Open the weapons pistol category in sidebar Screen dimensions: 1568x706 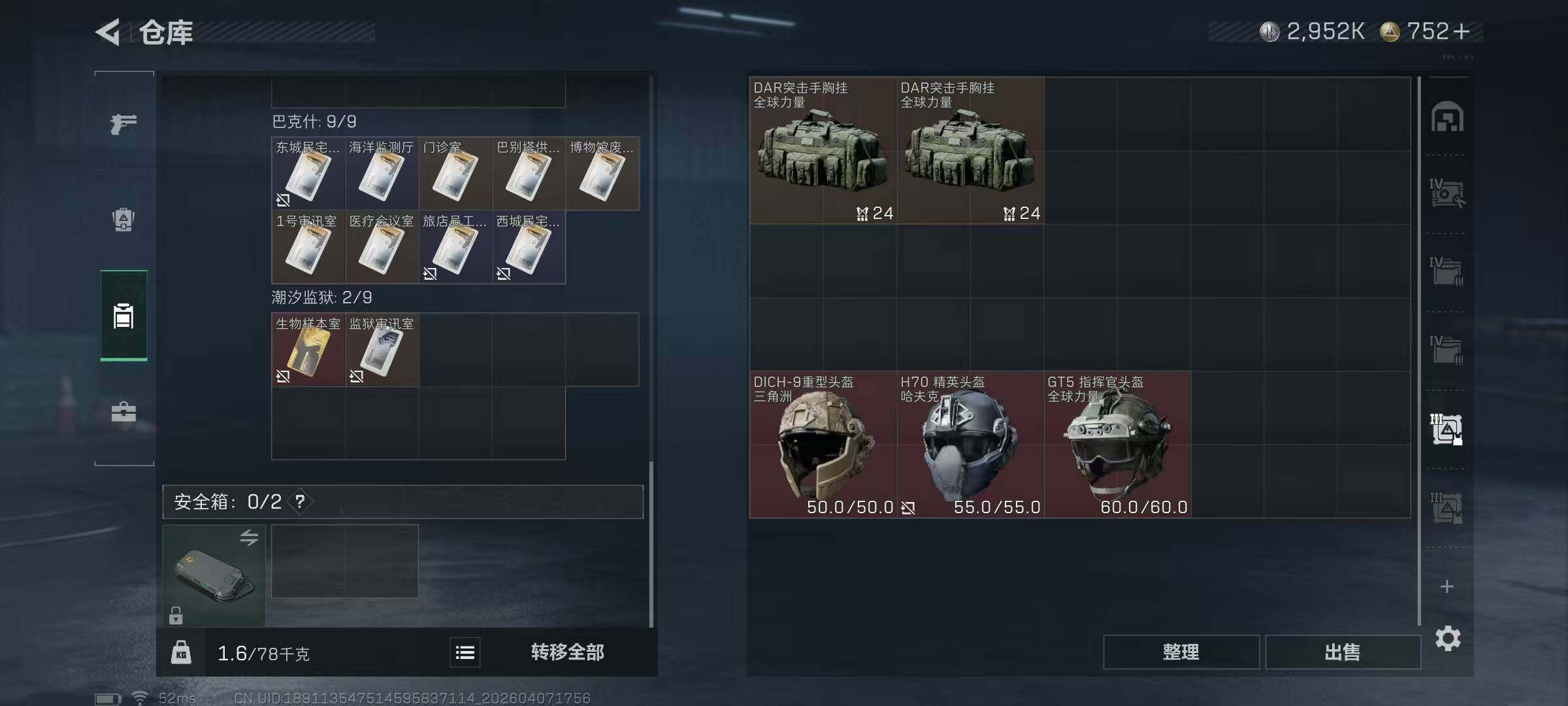[123, 123]
